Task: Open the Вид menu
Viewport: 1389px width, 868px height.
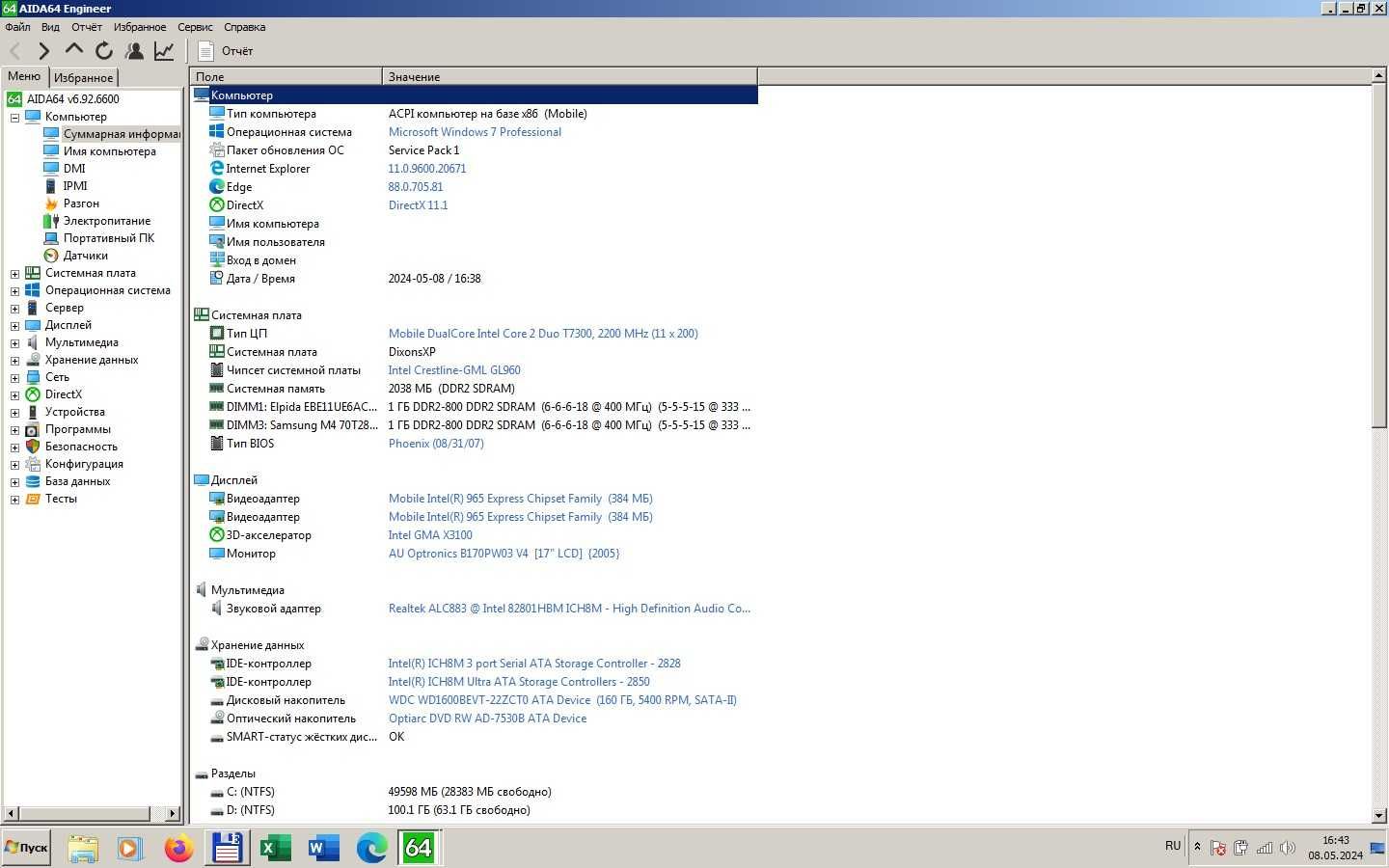Action: pos(50,27)
